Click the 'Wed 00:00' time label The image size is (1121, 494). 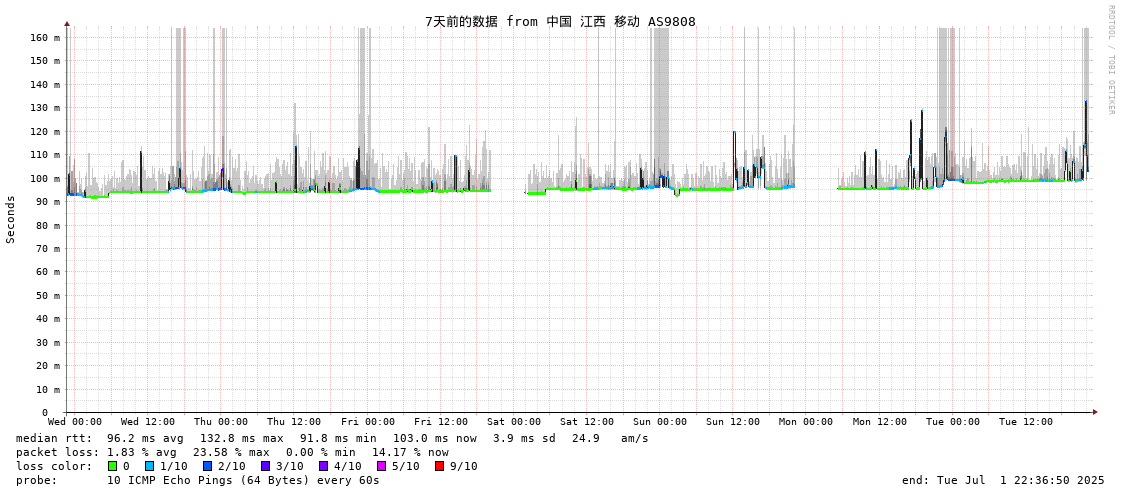tap(75, 422)
